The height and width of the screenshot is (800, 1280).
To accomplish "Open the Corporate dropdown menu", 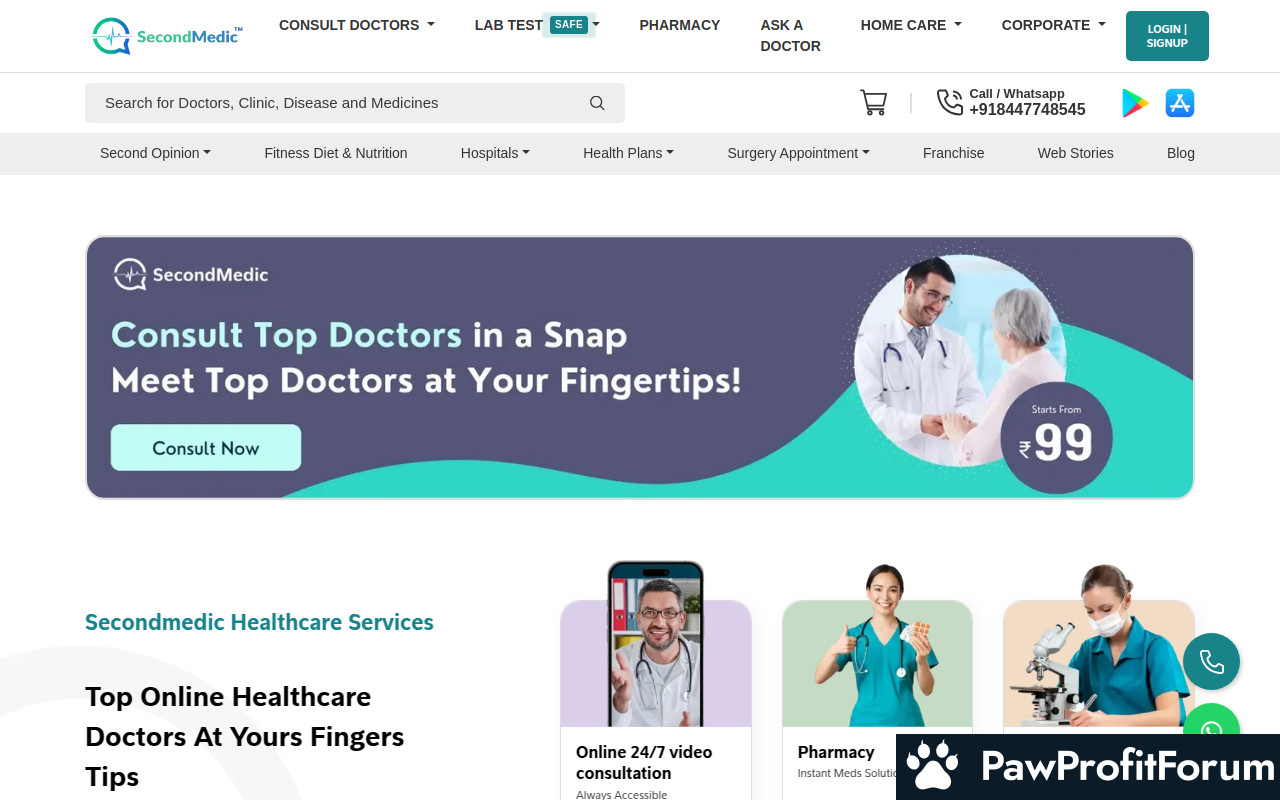I will pyautogui.click(x=1054, y=25).
